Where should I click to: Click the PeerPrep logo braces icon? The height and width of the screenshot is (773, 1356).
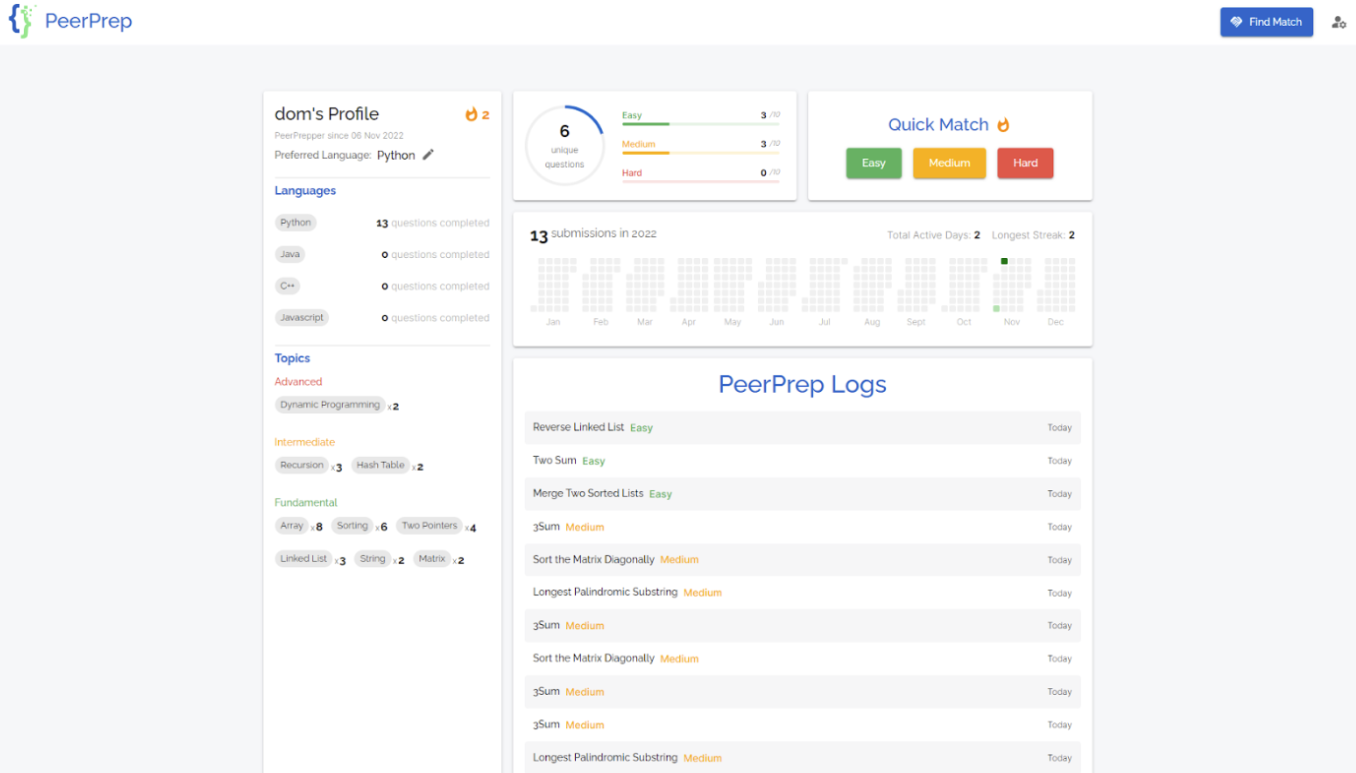click(x=22, y=21)
